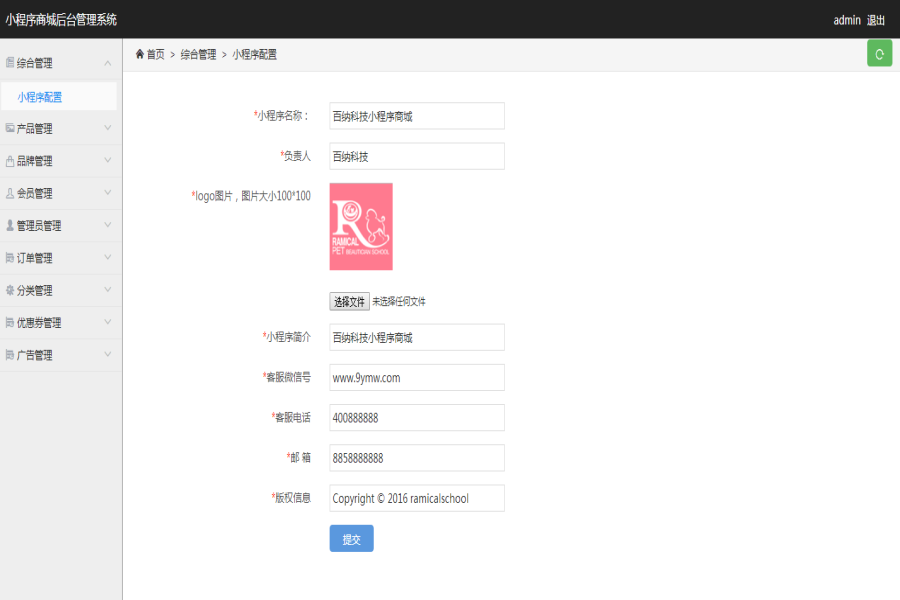Click the 选择文件 file chooser button
The height and width of the screenshot is (600, 900).
(x=349, y=301)
